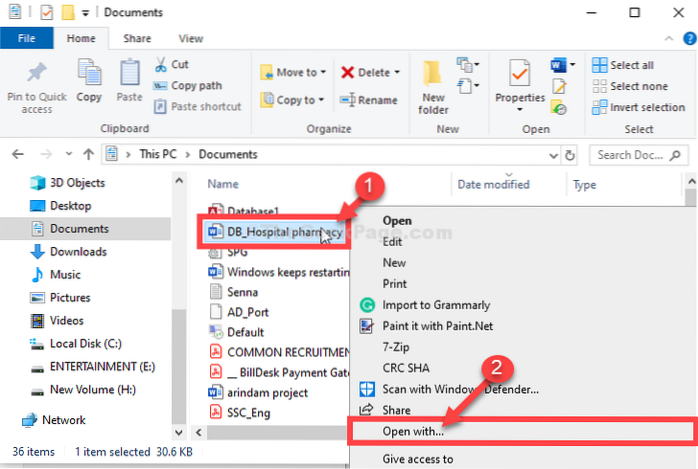Open the Delete dropdown arrow

click(x=397, y=73)
